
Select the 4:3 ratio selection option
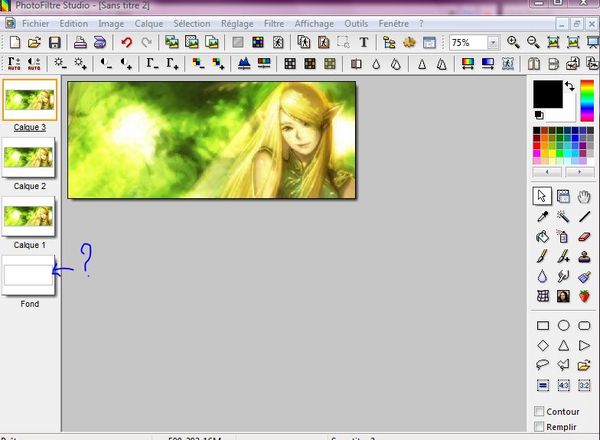pos(563,385)
